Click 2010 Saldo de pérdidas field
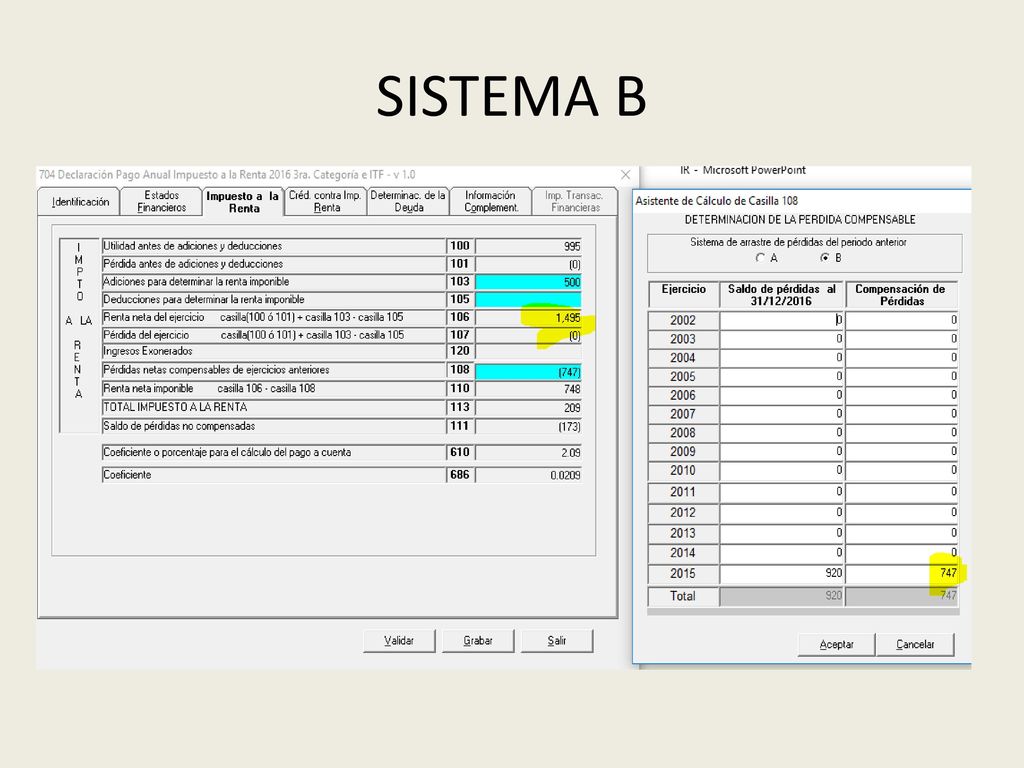The width and height of the screenshot is (1024, 768). [782, 471]
